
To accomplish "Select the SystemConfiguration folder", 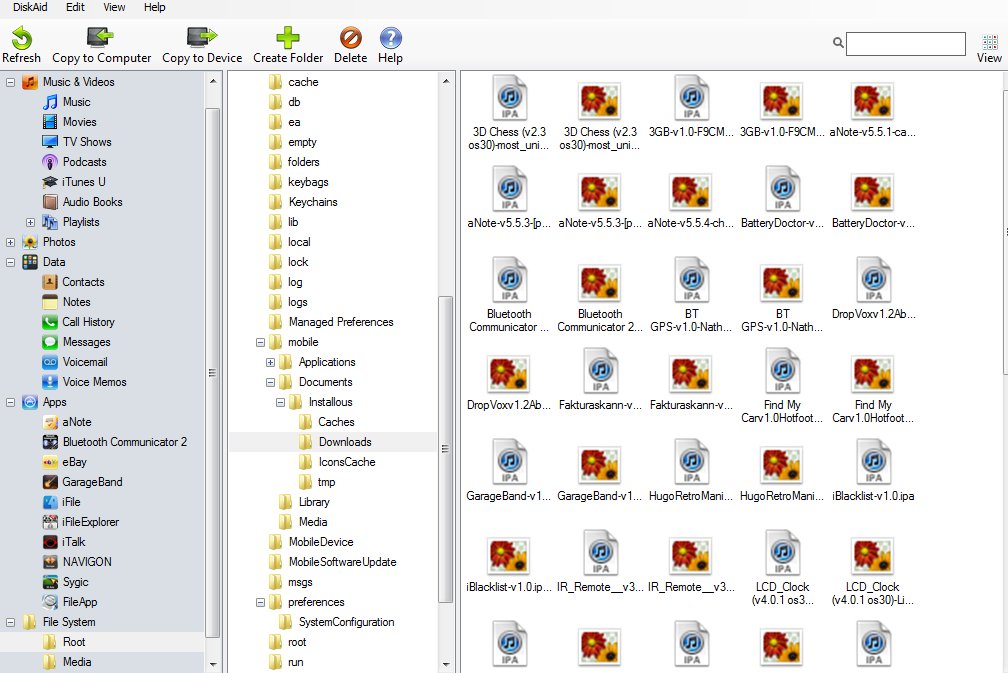I will [x=346, y=622].
